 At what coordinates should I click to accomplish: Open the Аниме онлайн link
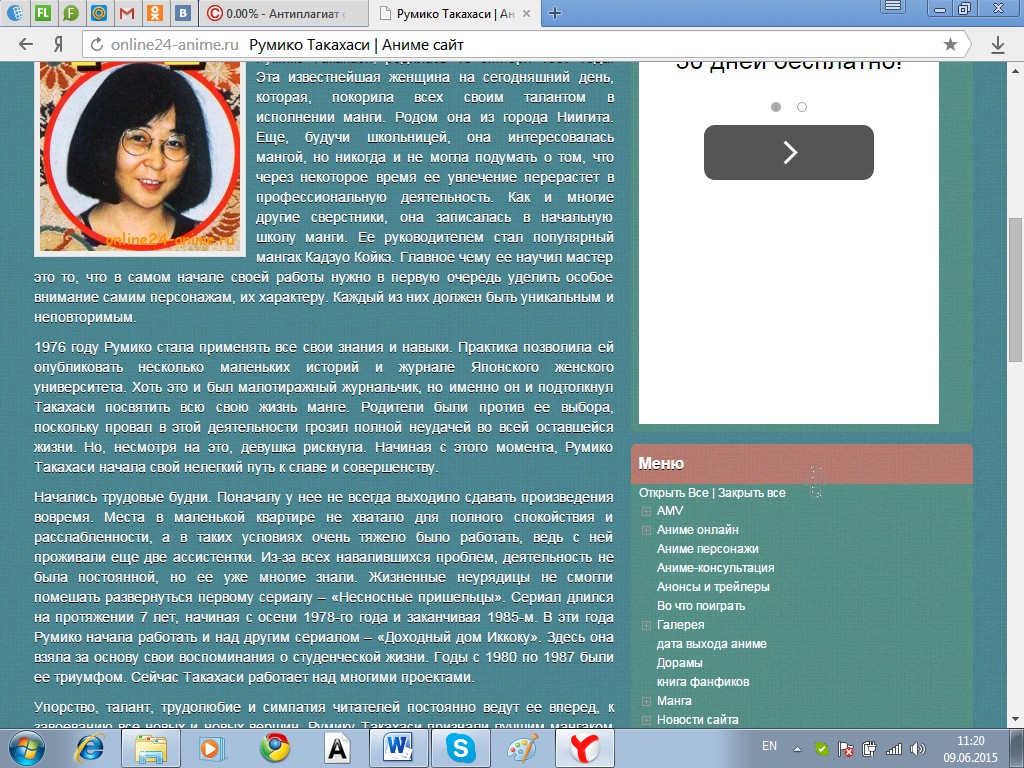click(x=697, y=530)
